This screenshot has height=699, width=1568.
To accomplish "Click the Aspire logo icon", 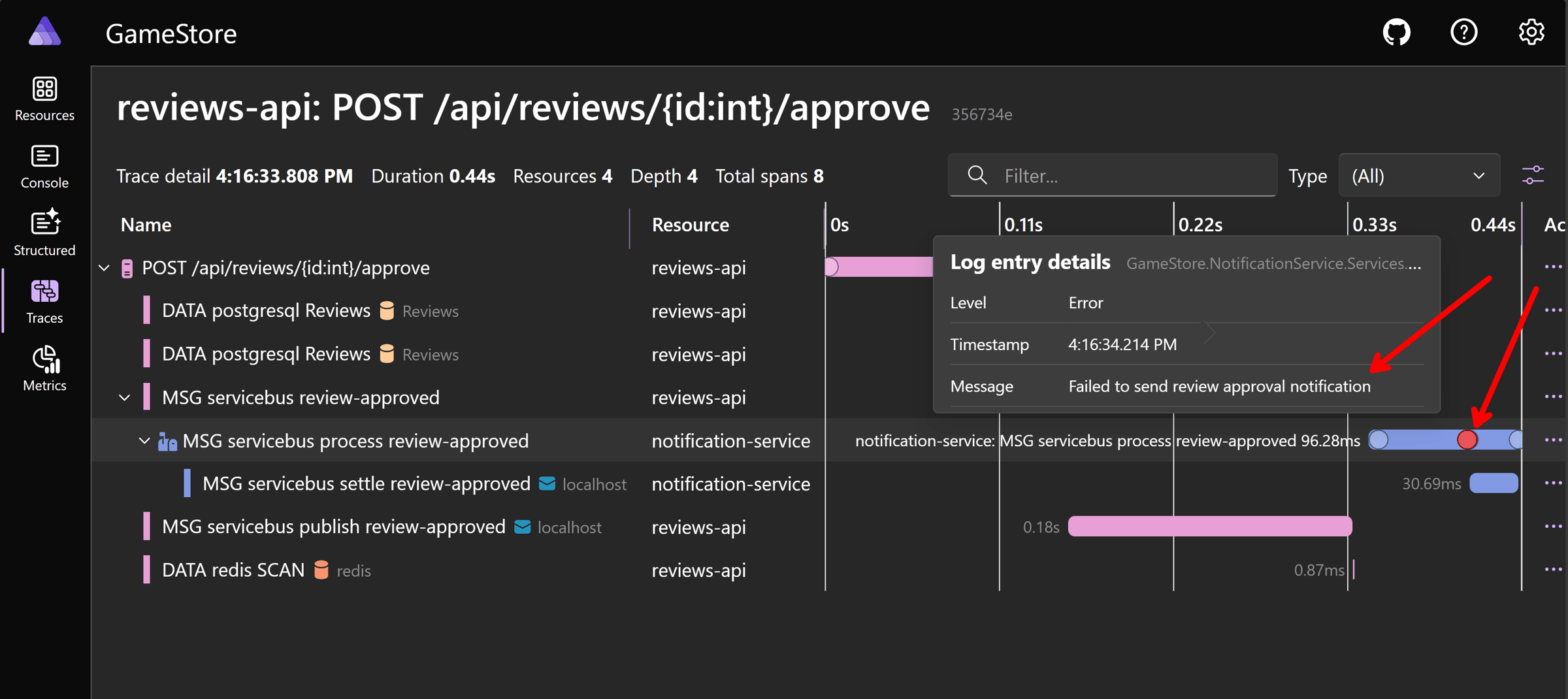I will click(44, 32).
